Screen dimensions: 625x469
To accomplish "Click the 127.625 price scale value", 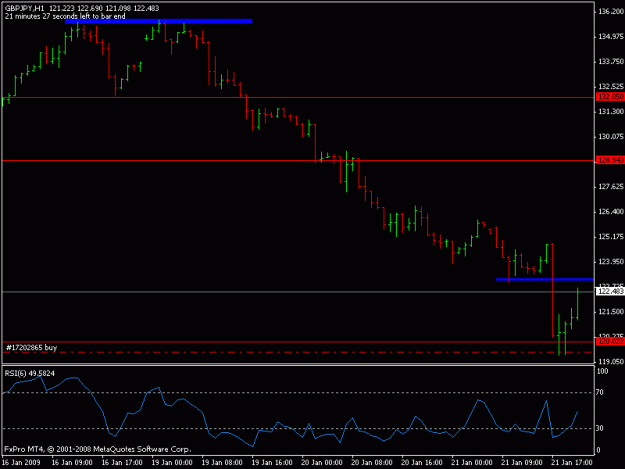I will click(611, 187).
